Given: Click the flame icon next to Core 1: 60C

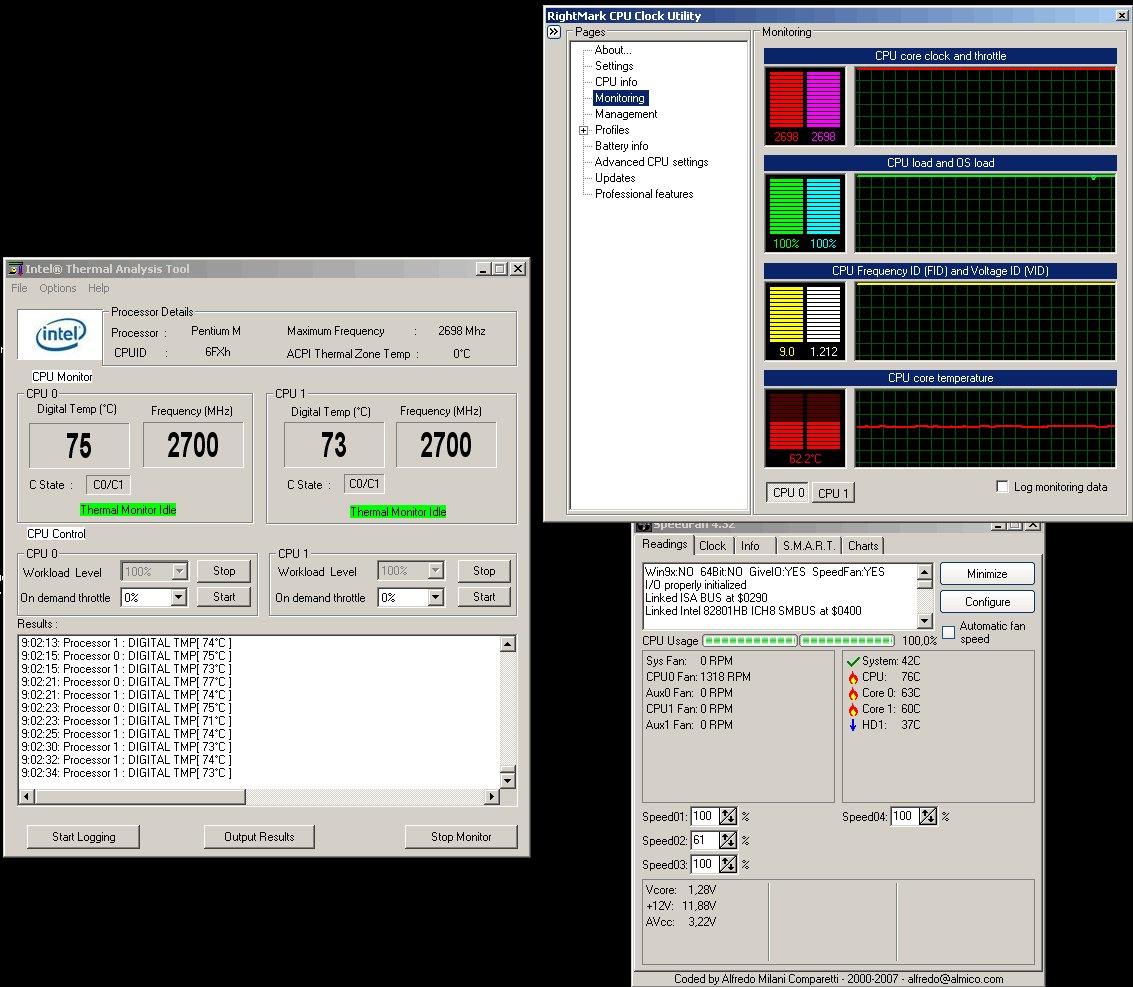Looking at the screenshot, I should [x=853, y=709].
